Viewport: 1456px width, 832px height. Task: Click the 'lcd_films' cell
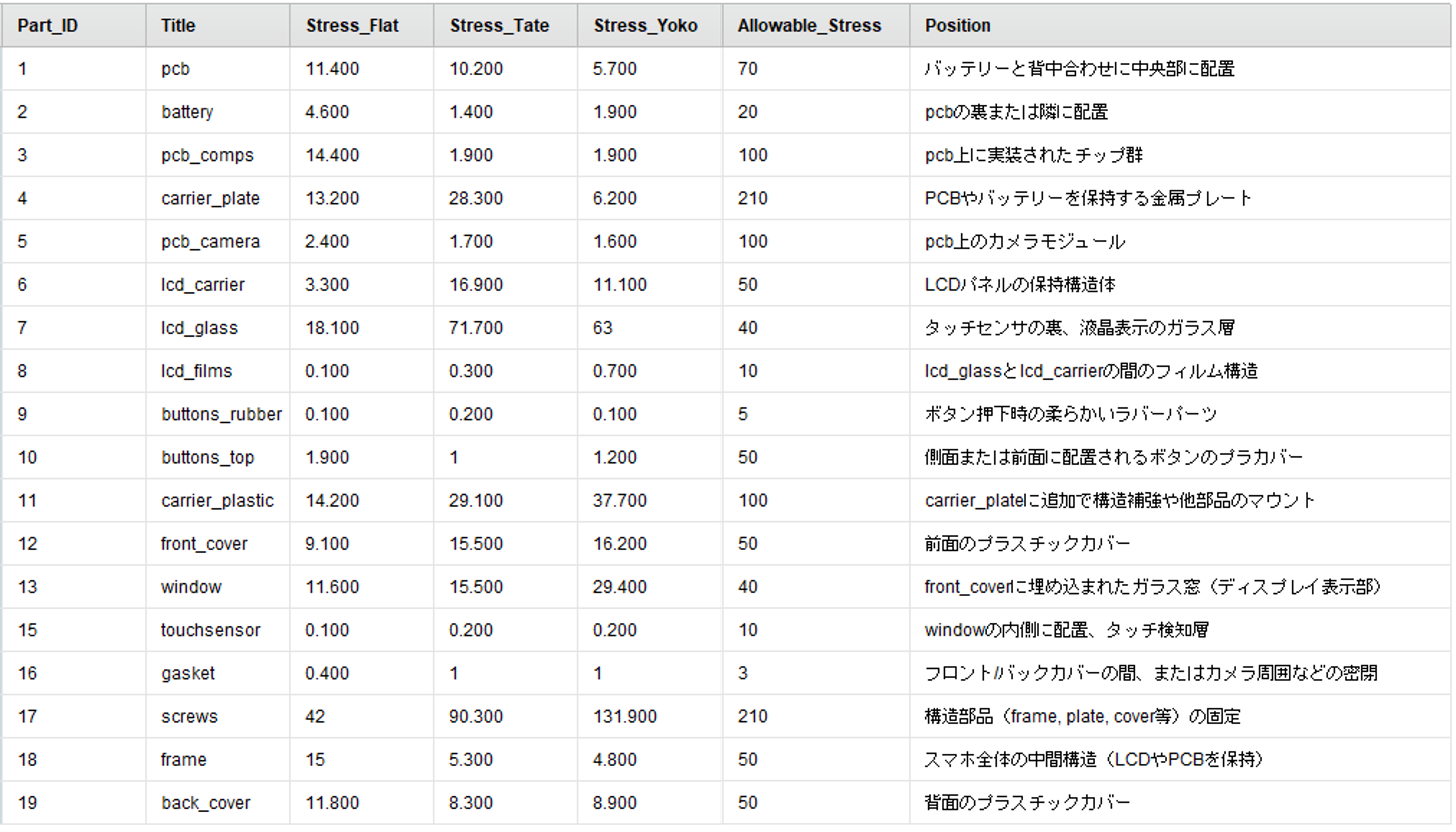pyautogui.click(x=218, y=371)
